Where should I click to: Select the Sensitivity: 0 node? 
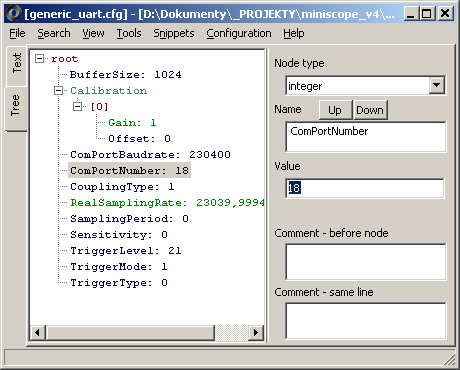pos(119,235)
